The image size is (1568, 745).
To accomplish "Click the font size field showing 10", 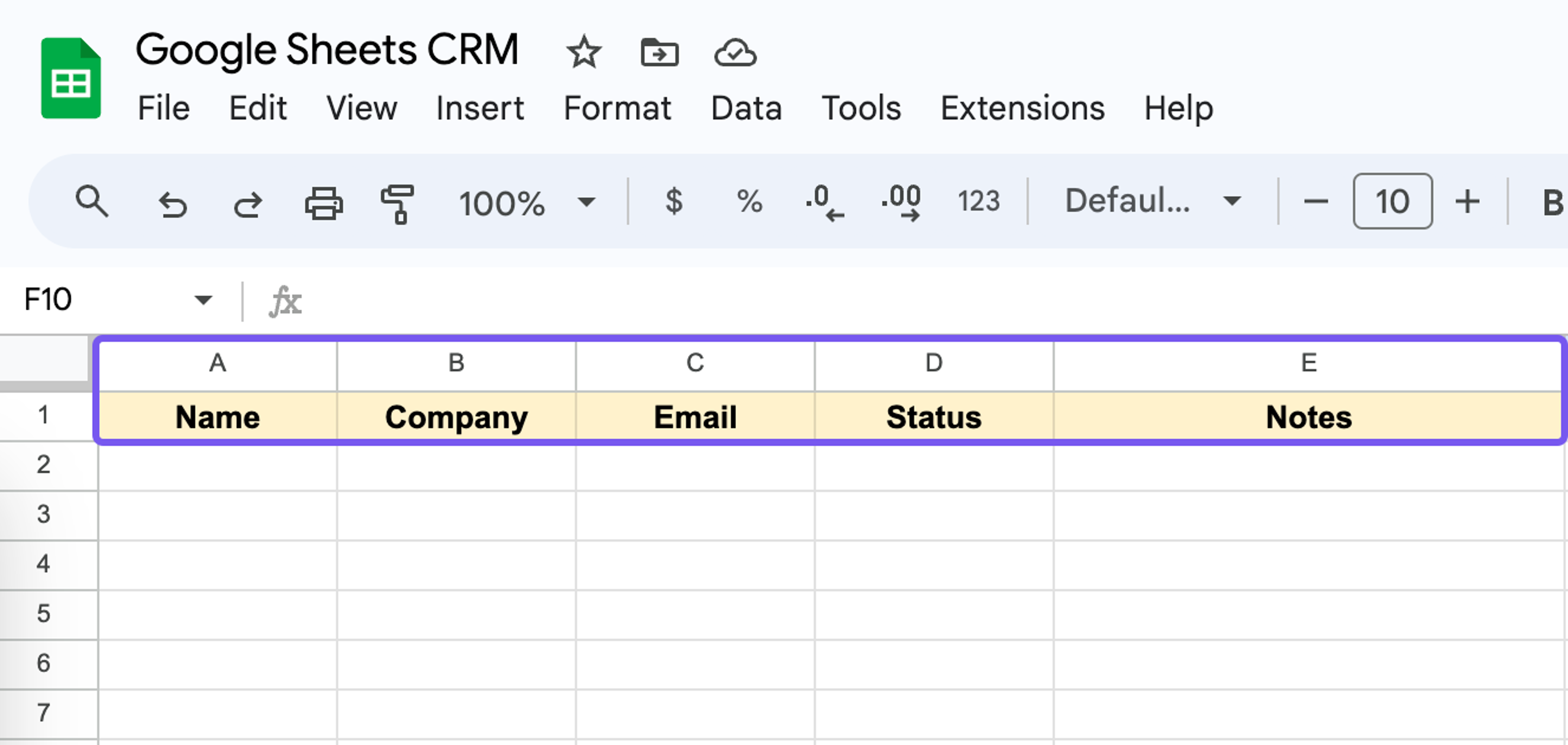I will (x=1393, y=202).
